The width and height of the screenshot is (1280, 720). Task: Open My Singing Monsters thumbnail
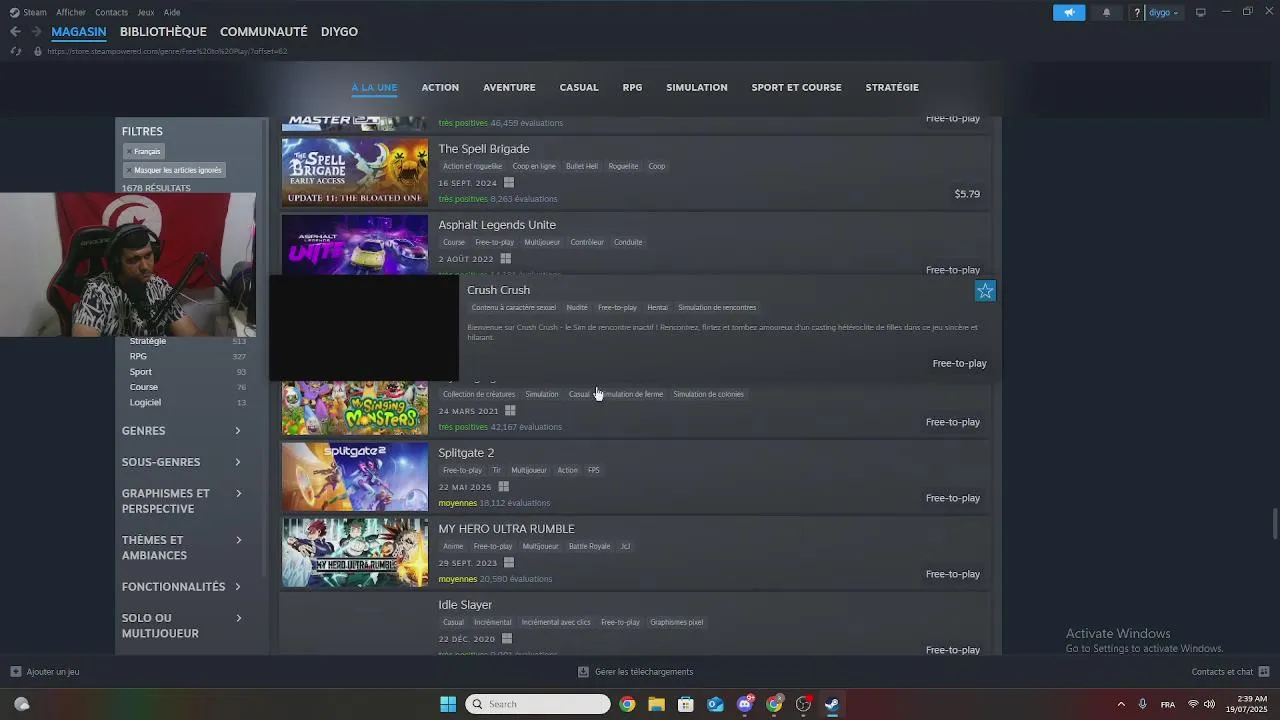(355, 408)
